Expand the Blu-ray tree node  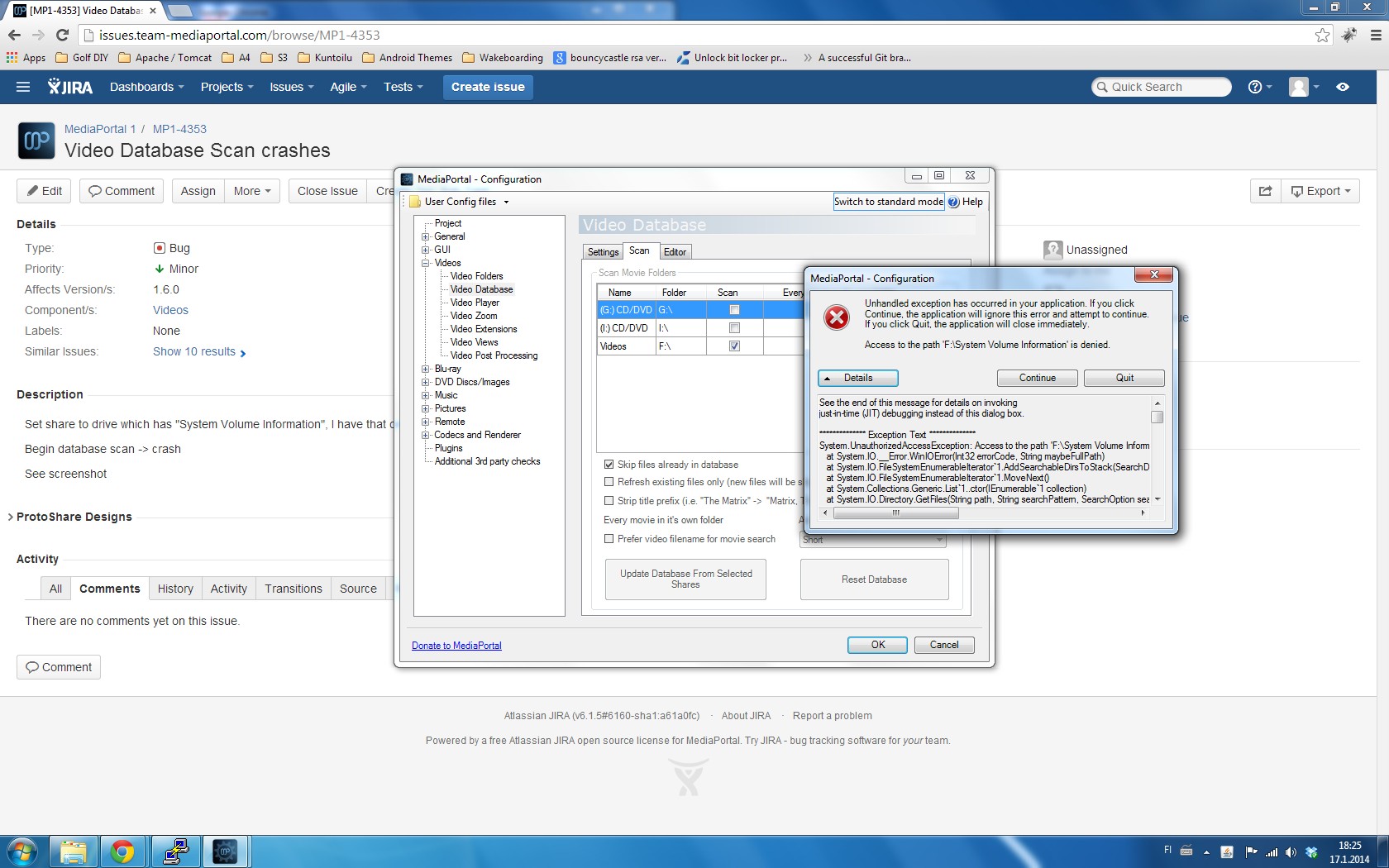pyautogui.click(x=425, y=369)
